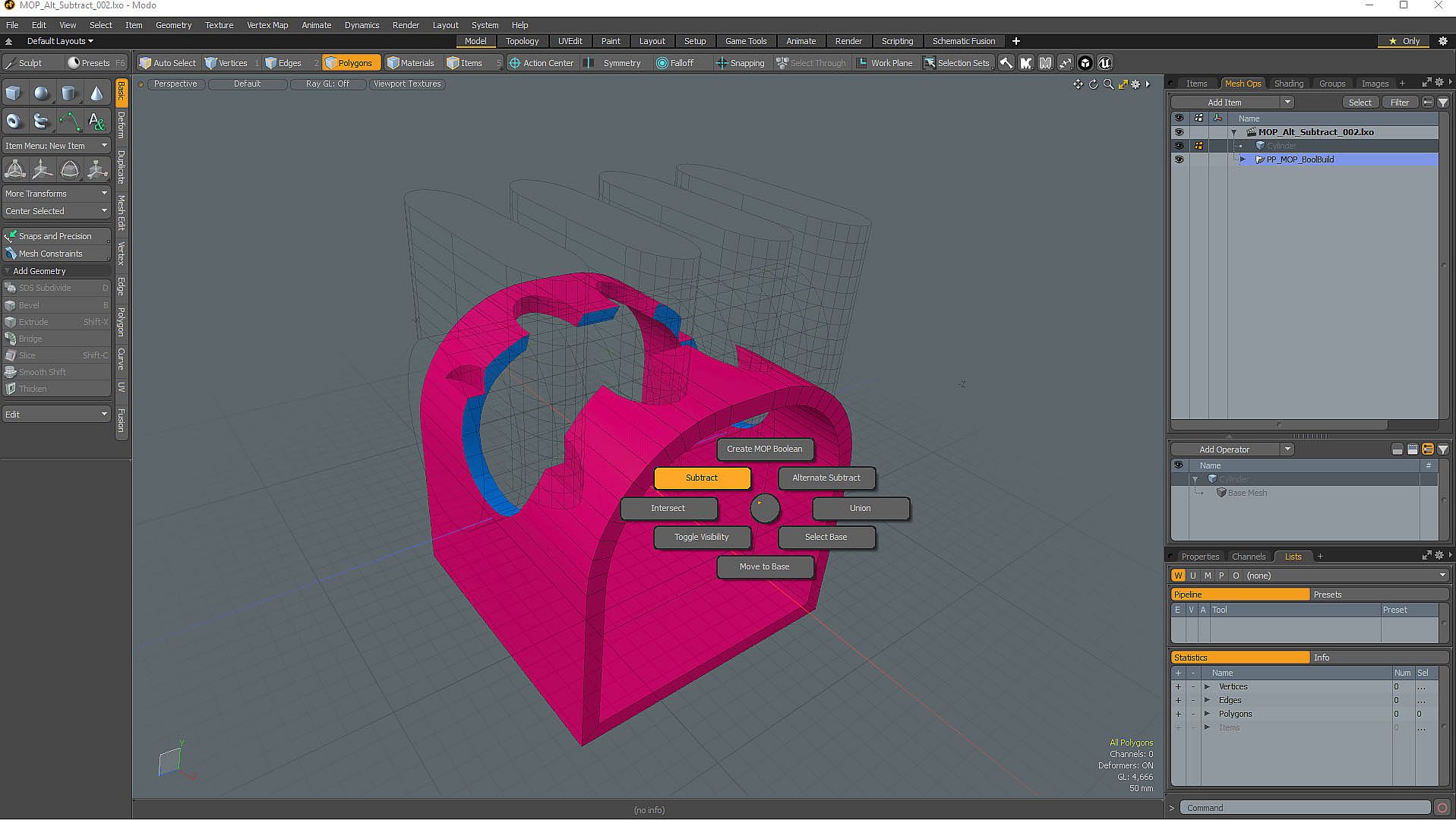Select the Sphere primitive tool
Viewport: 1456px width, 820px height.
click(x=42, y=93)
